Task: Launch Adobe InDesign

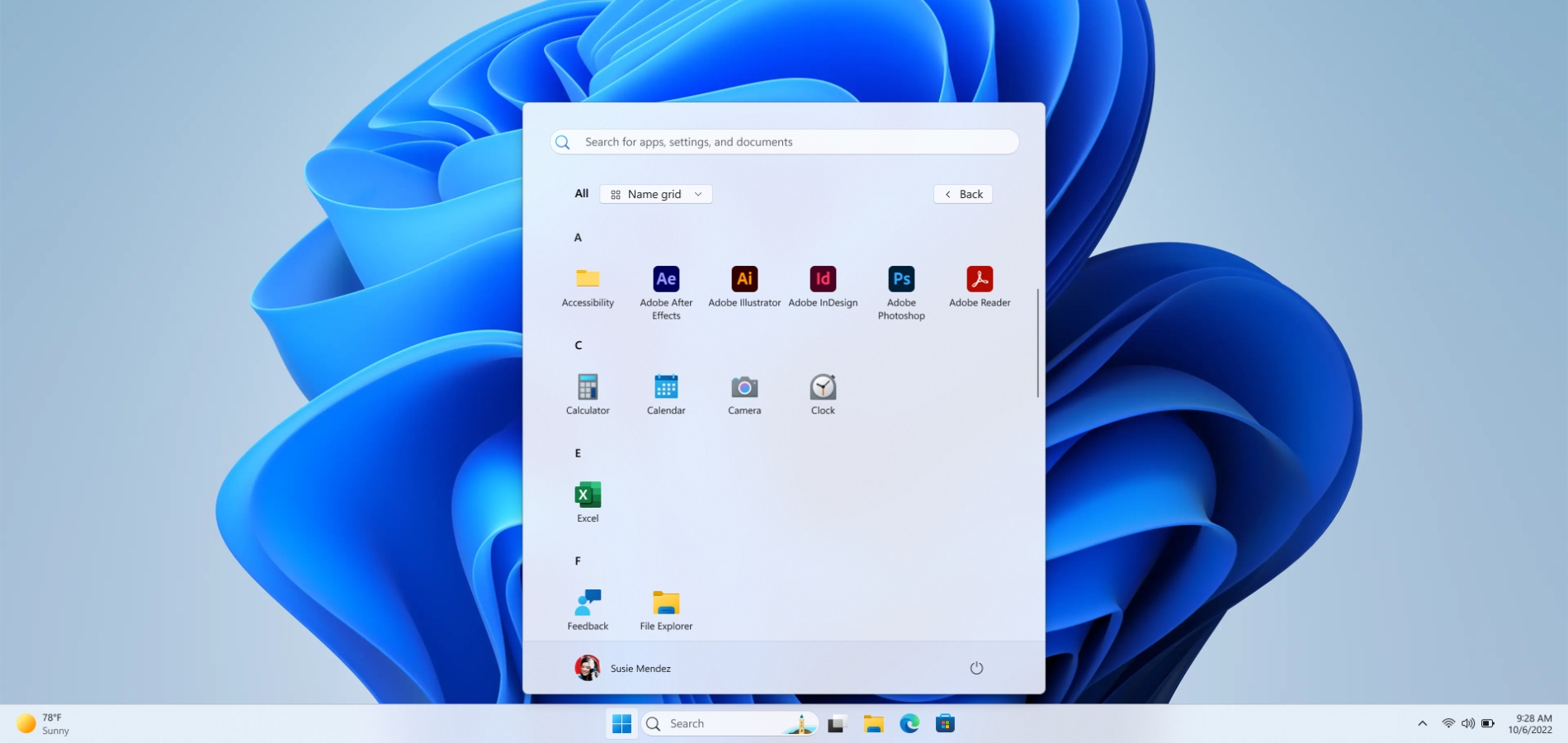Action: coord(823,287)
